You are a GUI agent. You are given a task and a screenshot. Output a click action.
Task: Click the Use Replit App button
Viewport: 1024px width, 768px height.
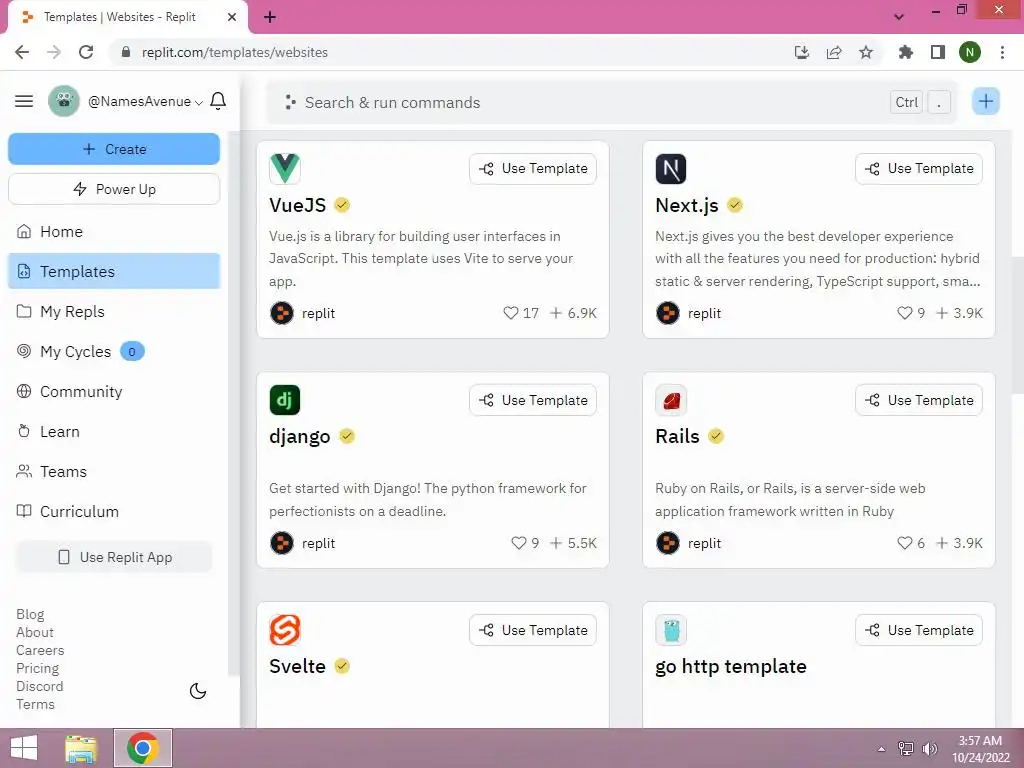pos(114,557)
